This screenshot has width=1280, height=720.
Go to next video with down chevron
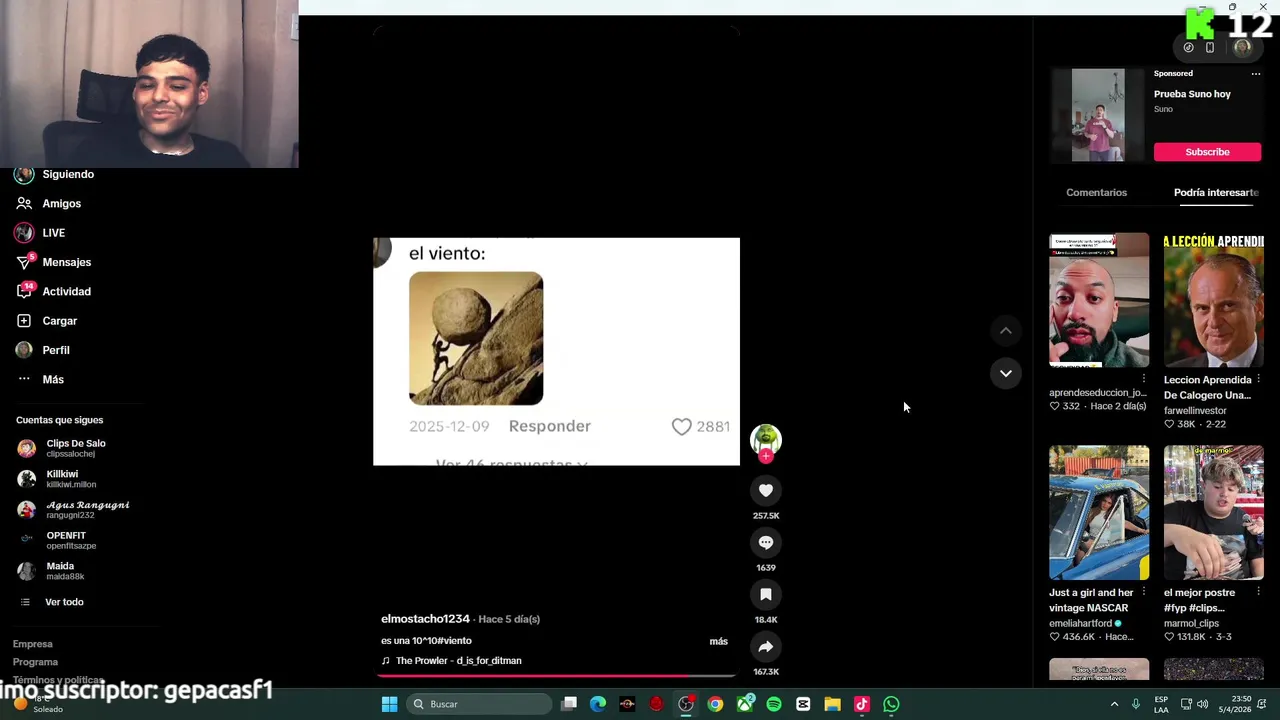tap(1006, 373)
